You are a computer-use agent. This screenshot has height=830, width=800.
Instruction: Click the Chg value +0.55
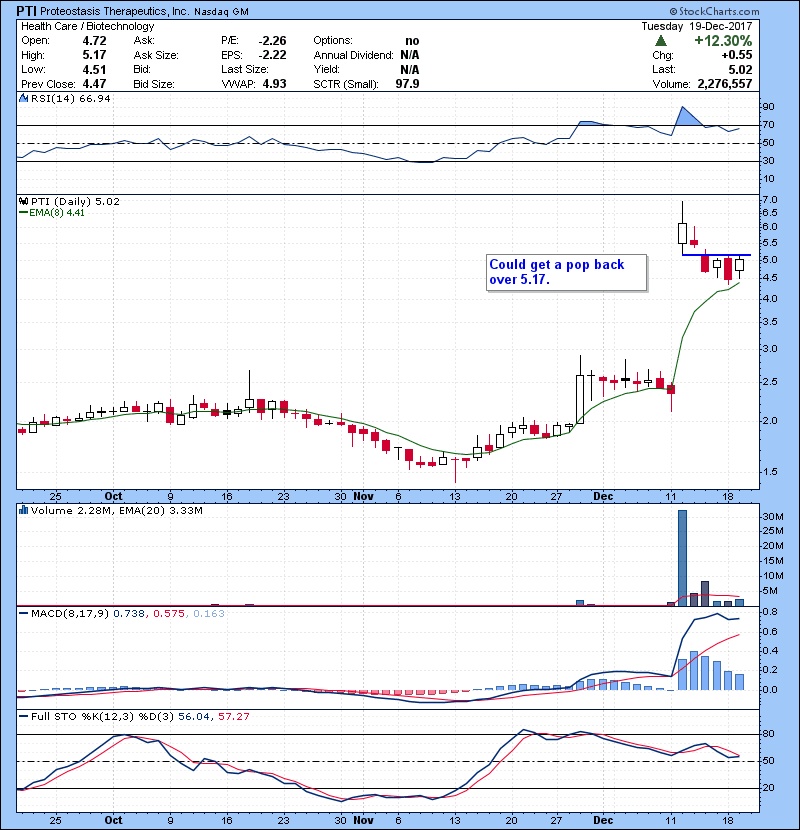(736, 55)
